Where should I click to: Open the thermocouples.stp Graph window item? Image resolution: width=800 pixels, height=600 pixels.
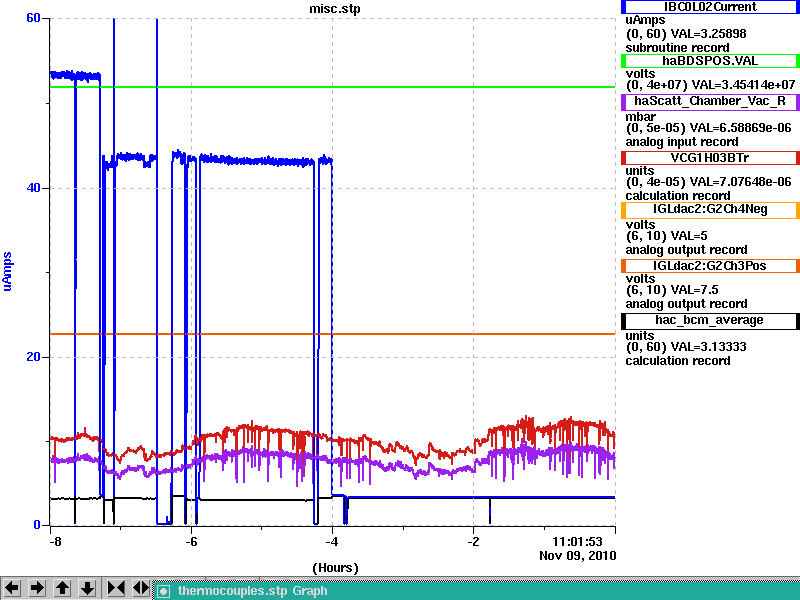point(477,591)
